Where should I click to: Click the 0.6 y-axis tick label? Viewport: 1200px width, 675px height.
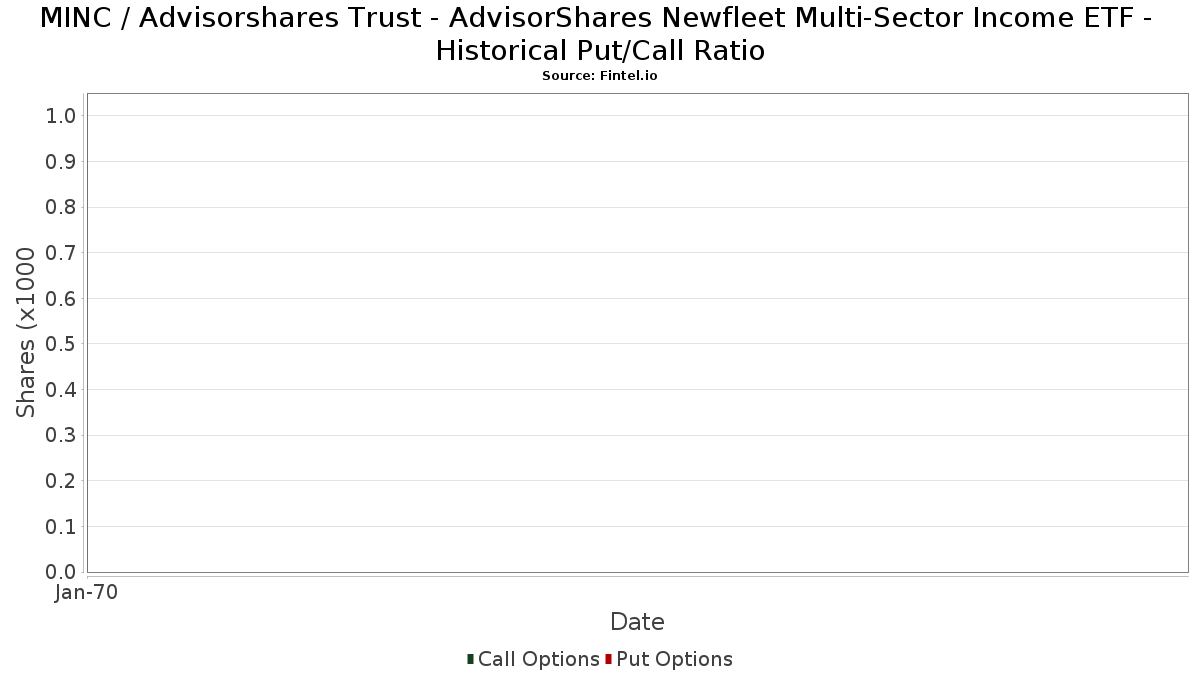61,299
